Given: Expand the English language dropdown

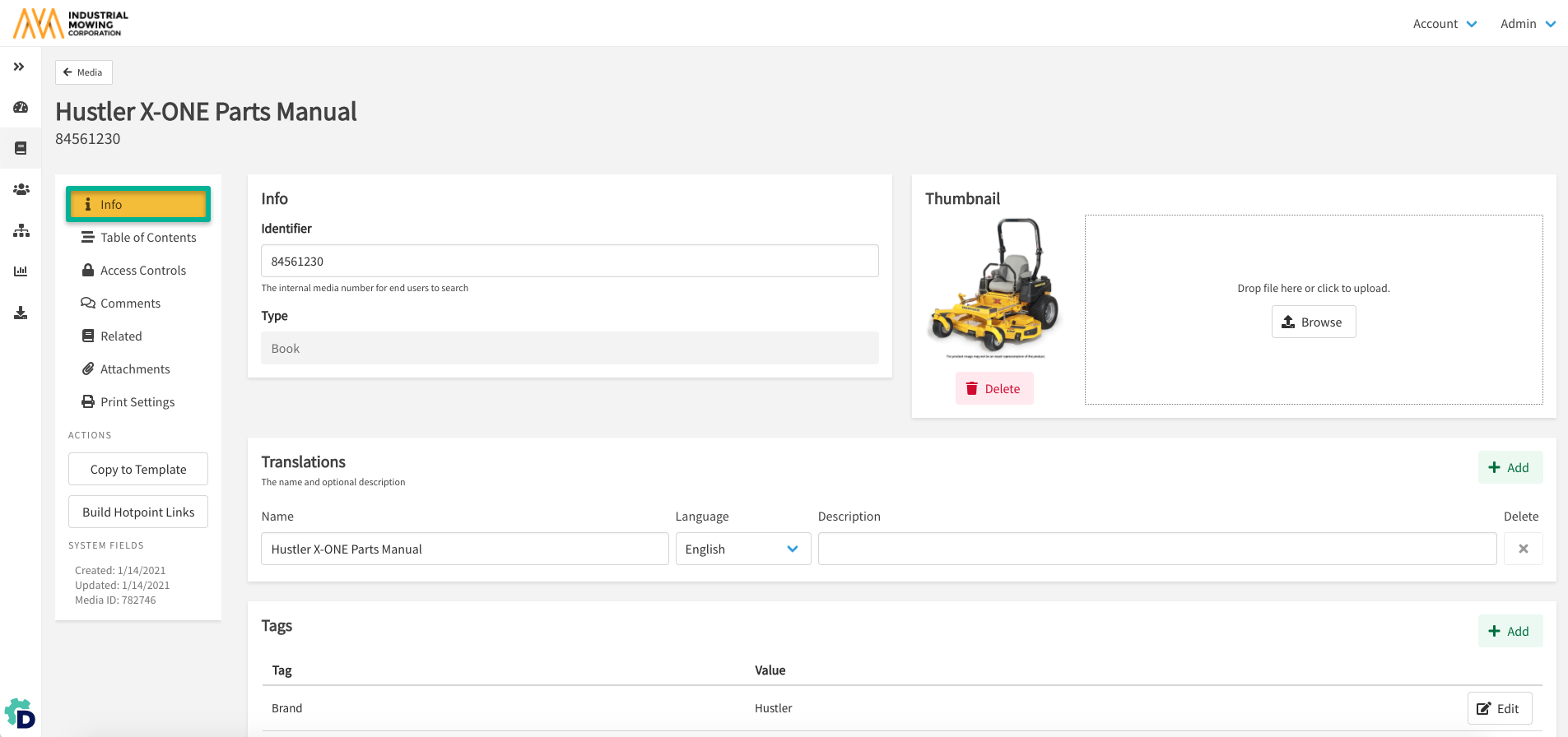Looking at the screenshot, I should point(742,549).
